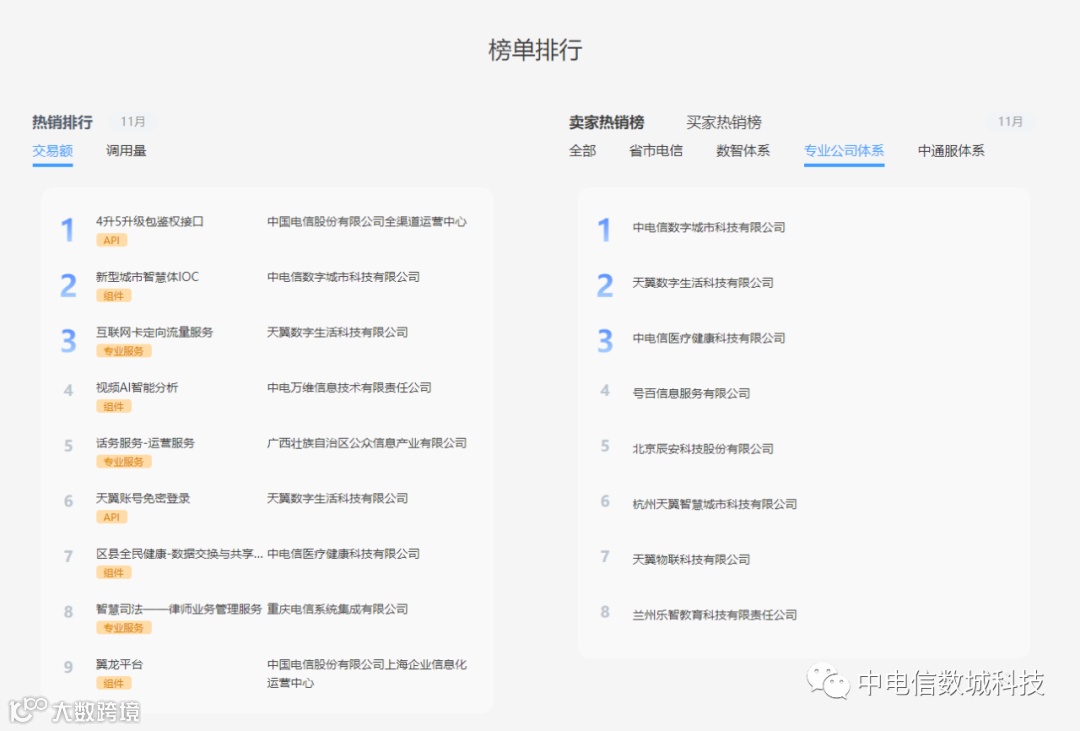Click 专业服务 tag under 智慧司法
This screenshot has width=1080, height=731.
[x=123, y=628]
